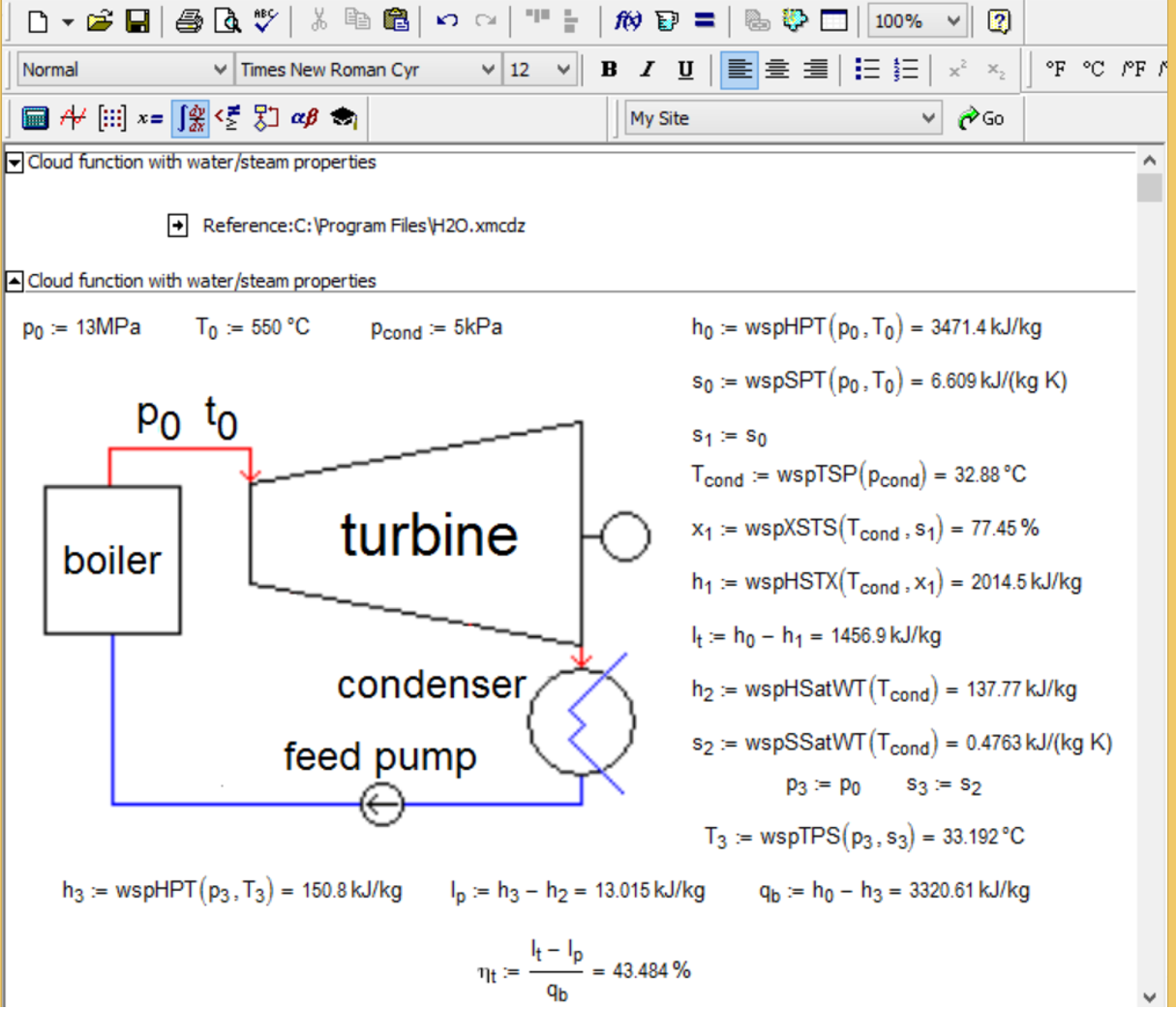Click the Go button

click(981, 118)
